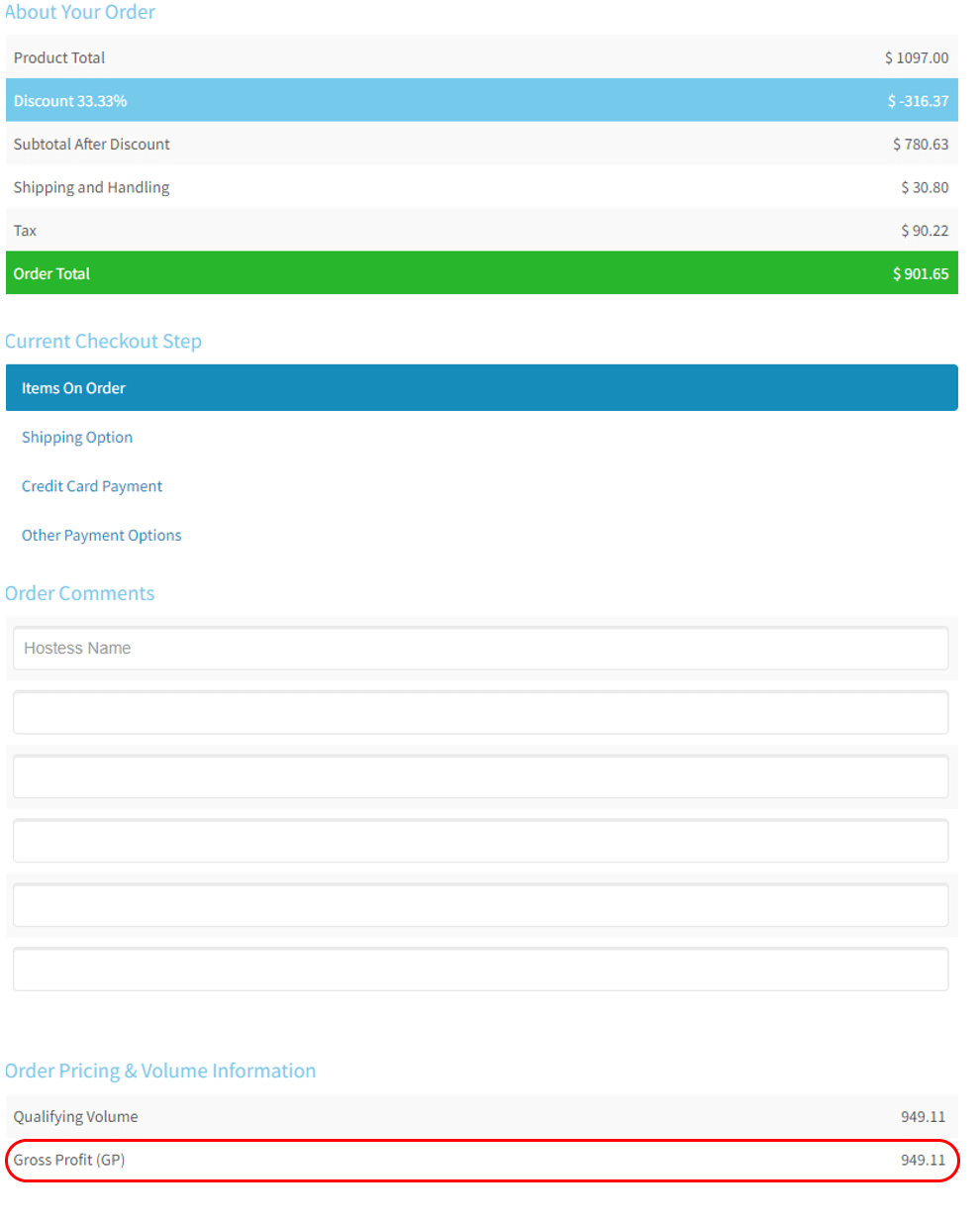Click the Subtotal After Discount label
Viewport: 980px width, 1227px height.
point(91,144)
